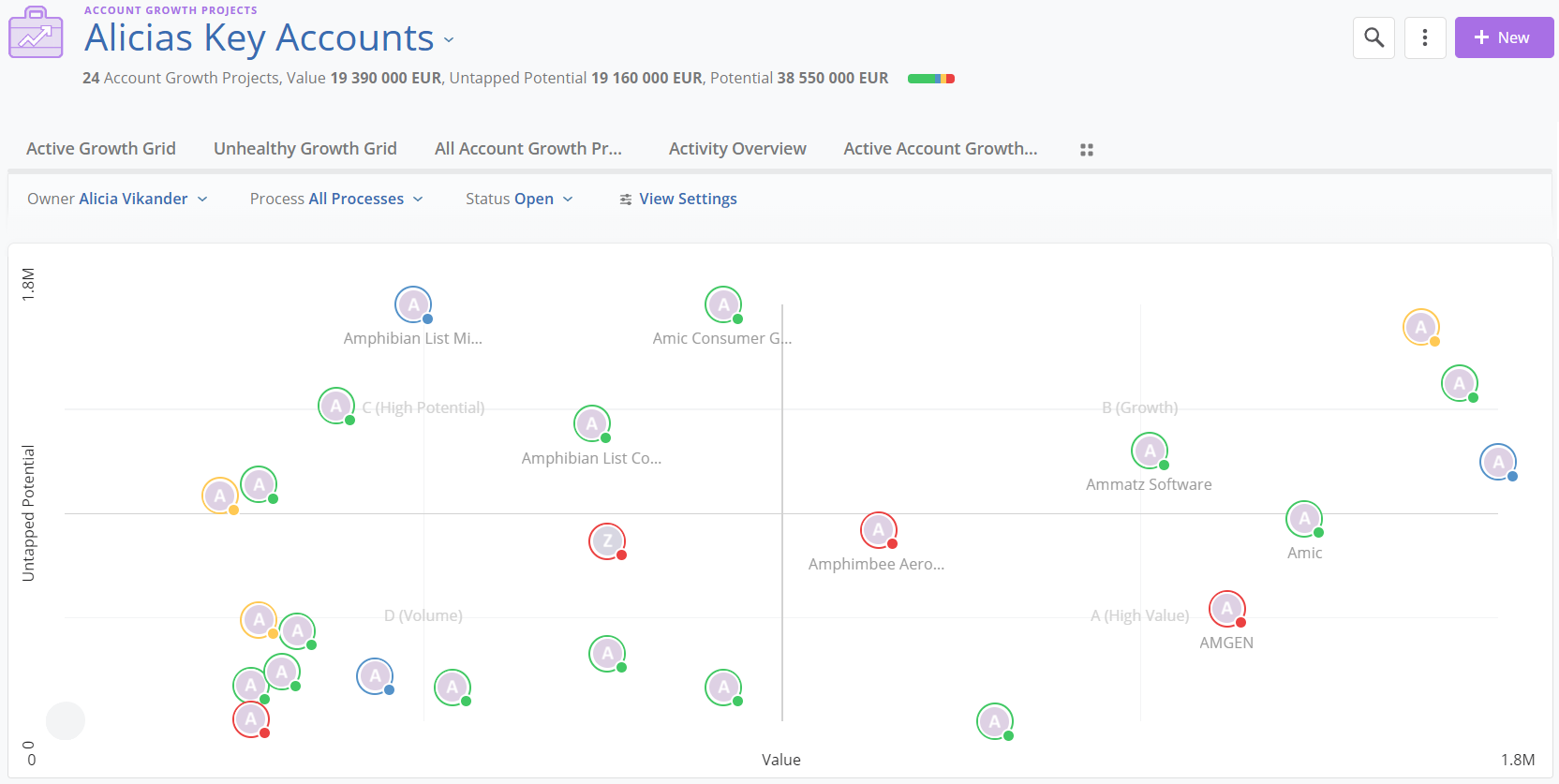The height and width of the screenshot is (784, 1559).
Task: Open the Amphibian List Mi... account bubble
Action: [x=413, y=305]
